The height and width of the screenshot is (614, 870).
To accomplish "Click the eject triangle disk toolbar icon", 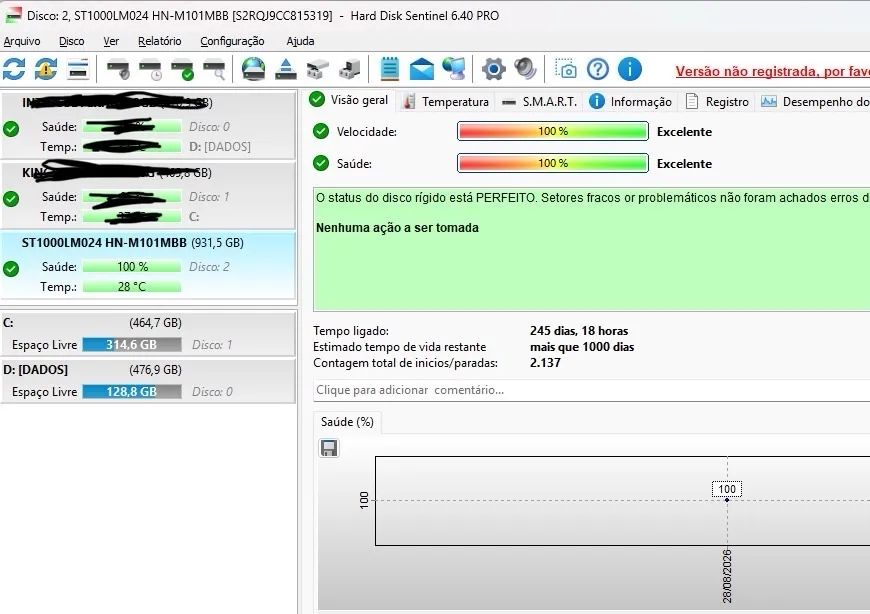I will [286, 69].
